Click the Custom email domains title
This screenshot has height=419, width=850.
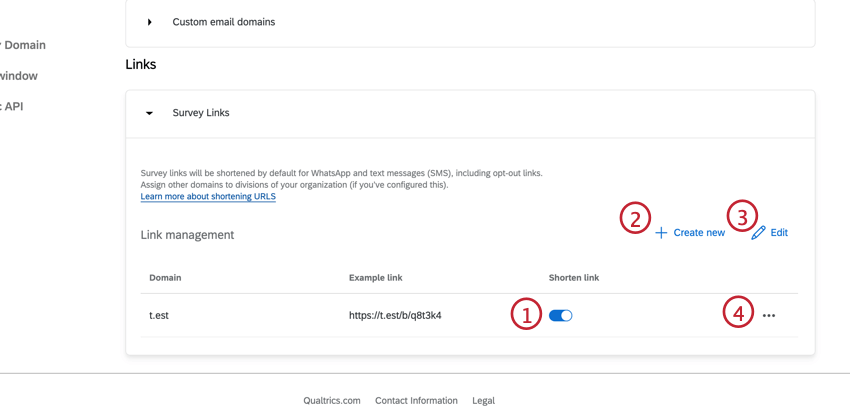pyautogui.click(x=223, y=22)
